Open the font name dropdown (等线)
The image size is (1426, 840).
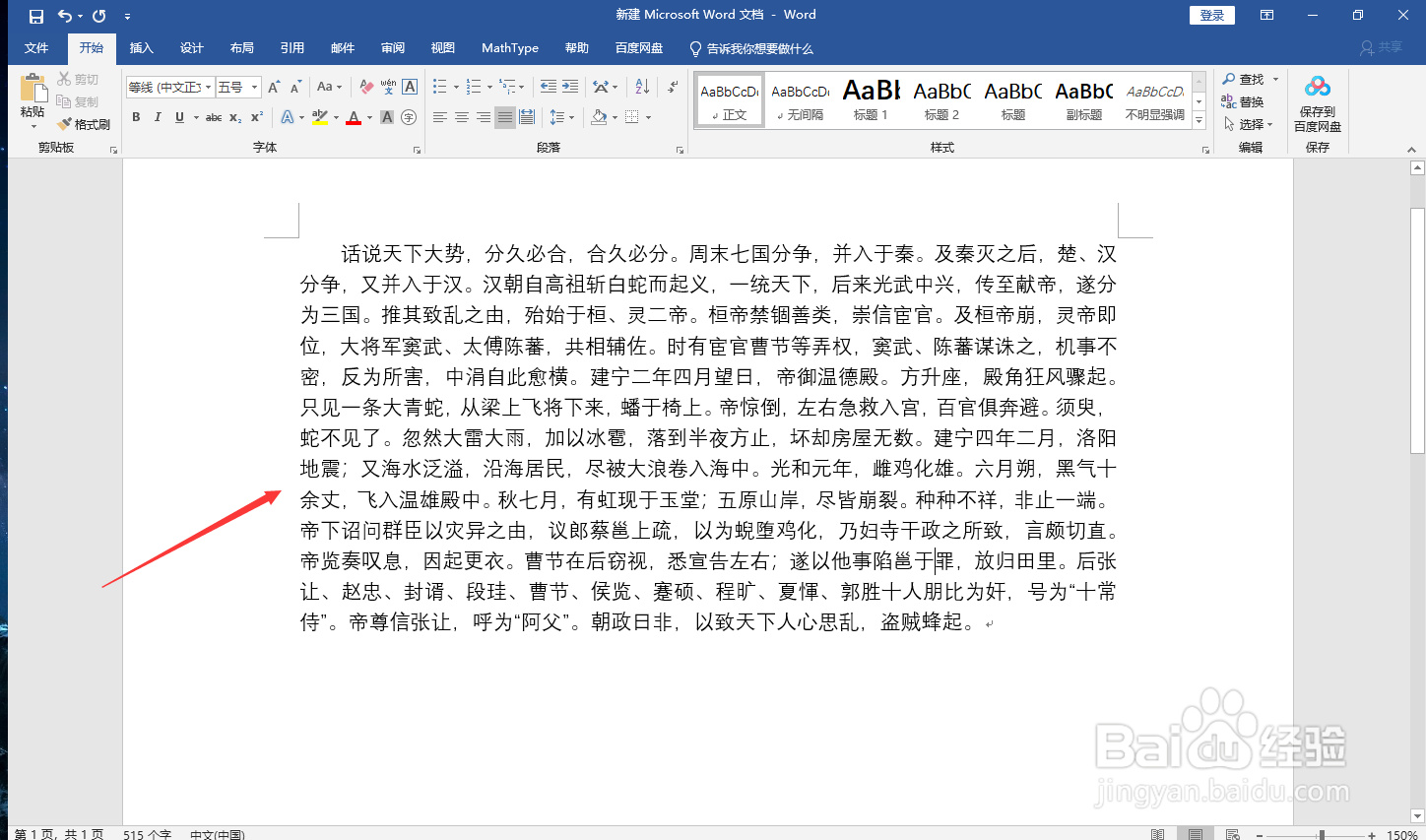click(x=208, y=87)
